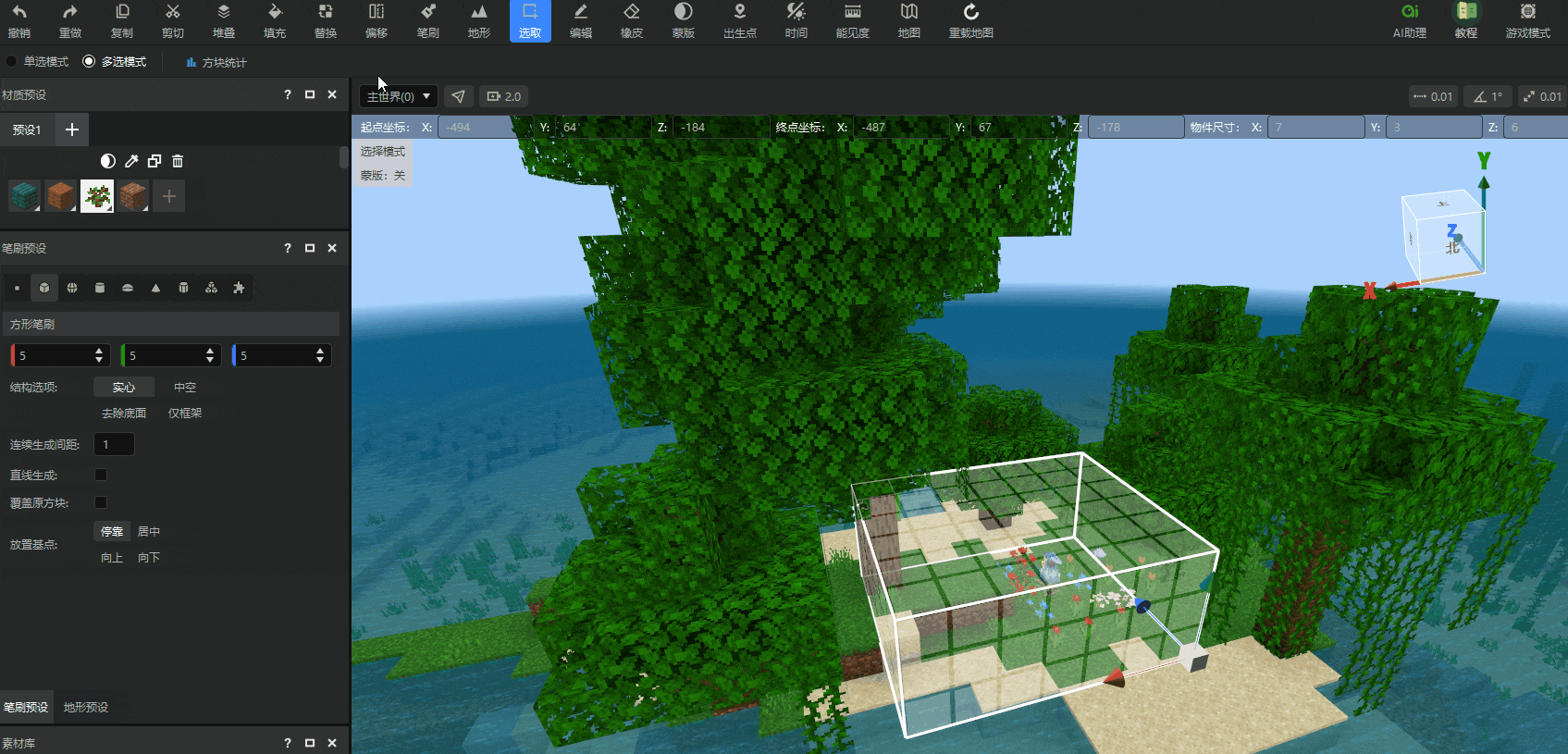The height and width of the screenshot is (754, 1568).
Task: Switch to Game mode (游戏模式)
Action: tap(1528, 20)
